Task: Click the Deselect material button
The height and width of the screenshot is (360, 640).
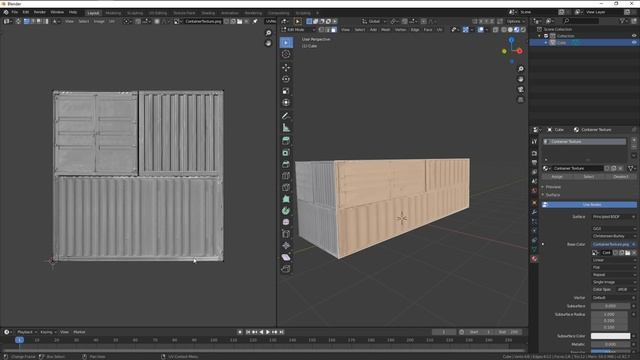Action: point(621,177)
